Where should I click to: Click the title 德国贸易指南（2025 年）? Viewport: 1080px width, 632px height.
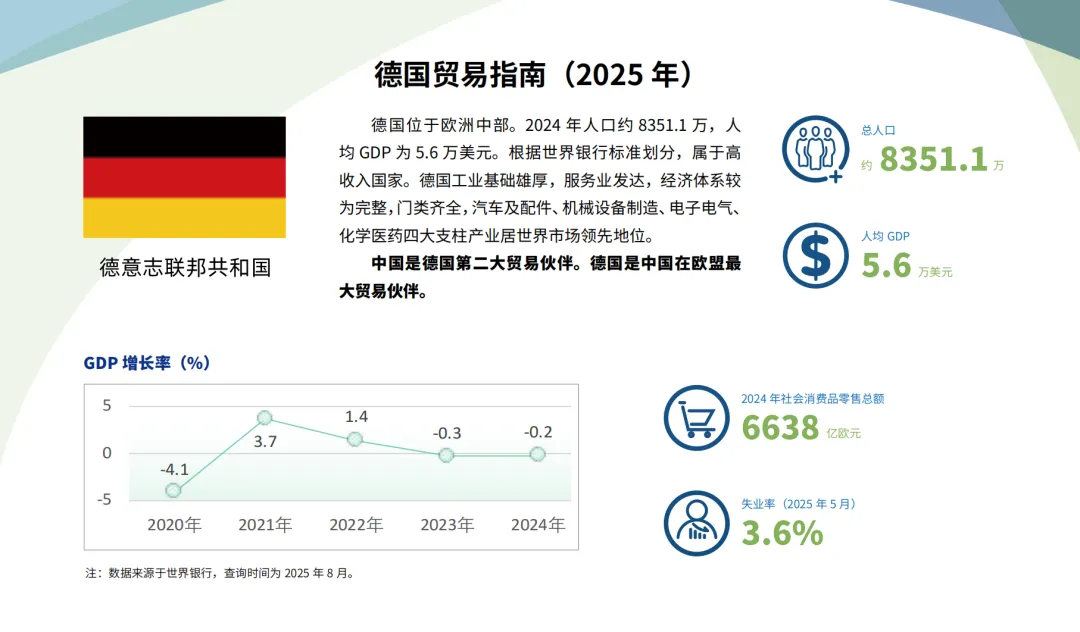pos(535,73)
